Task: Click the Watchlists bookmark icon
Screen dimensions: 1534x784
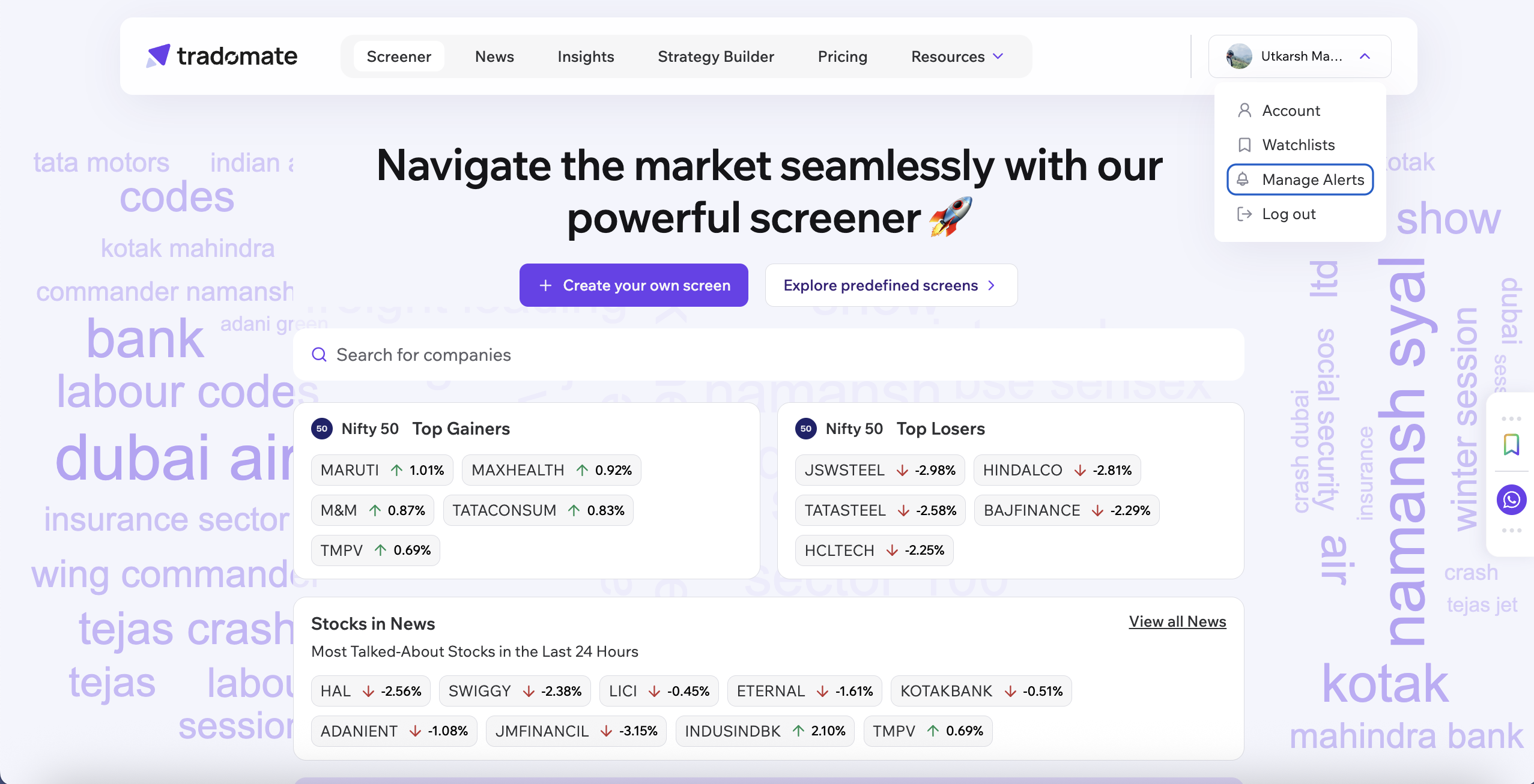Action: coord(1243,145)
